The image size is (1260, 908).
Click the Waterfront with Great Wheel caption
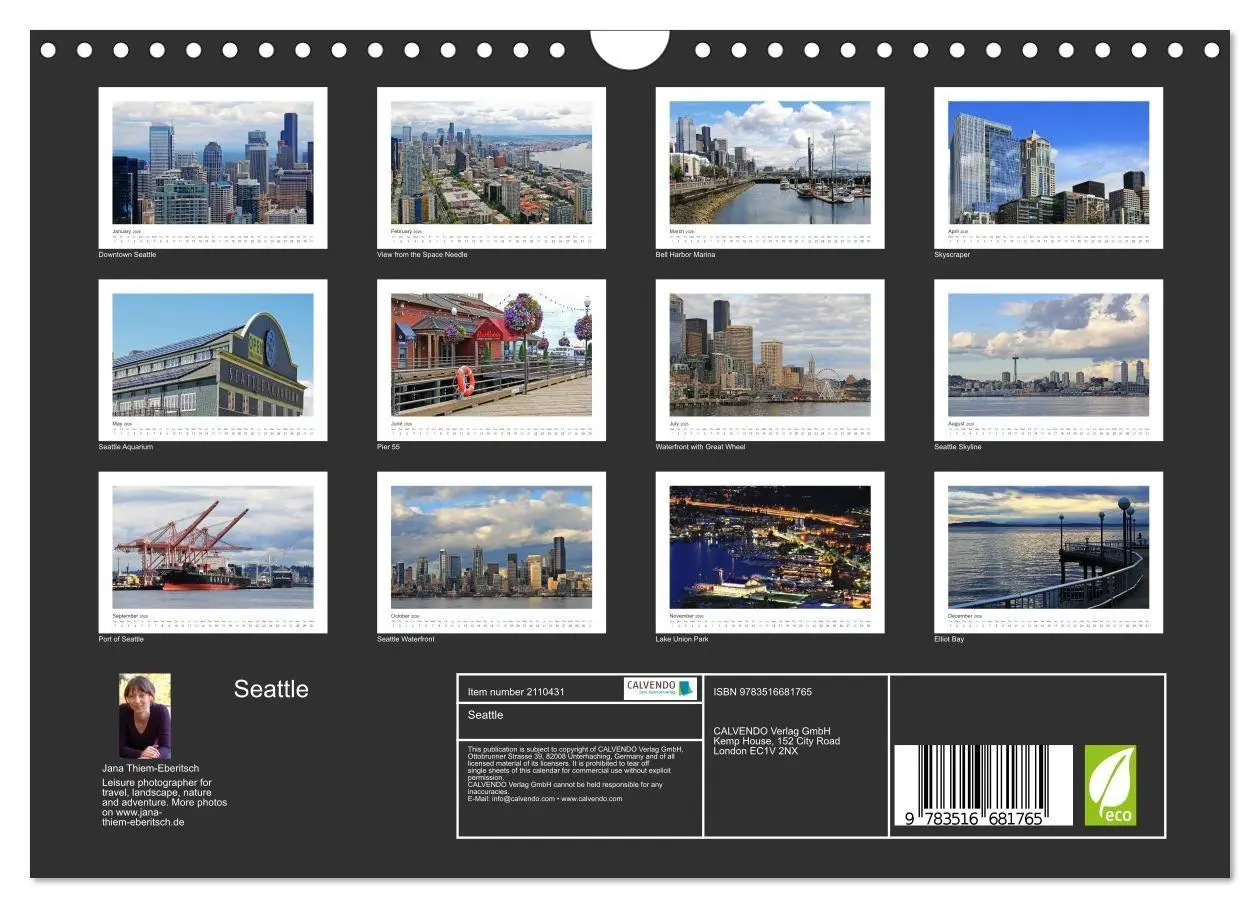point(700,447)
